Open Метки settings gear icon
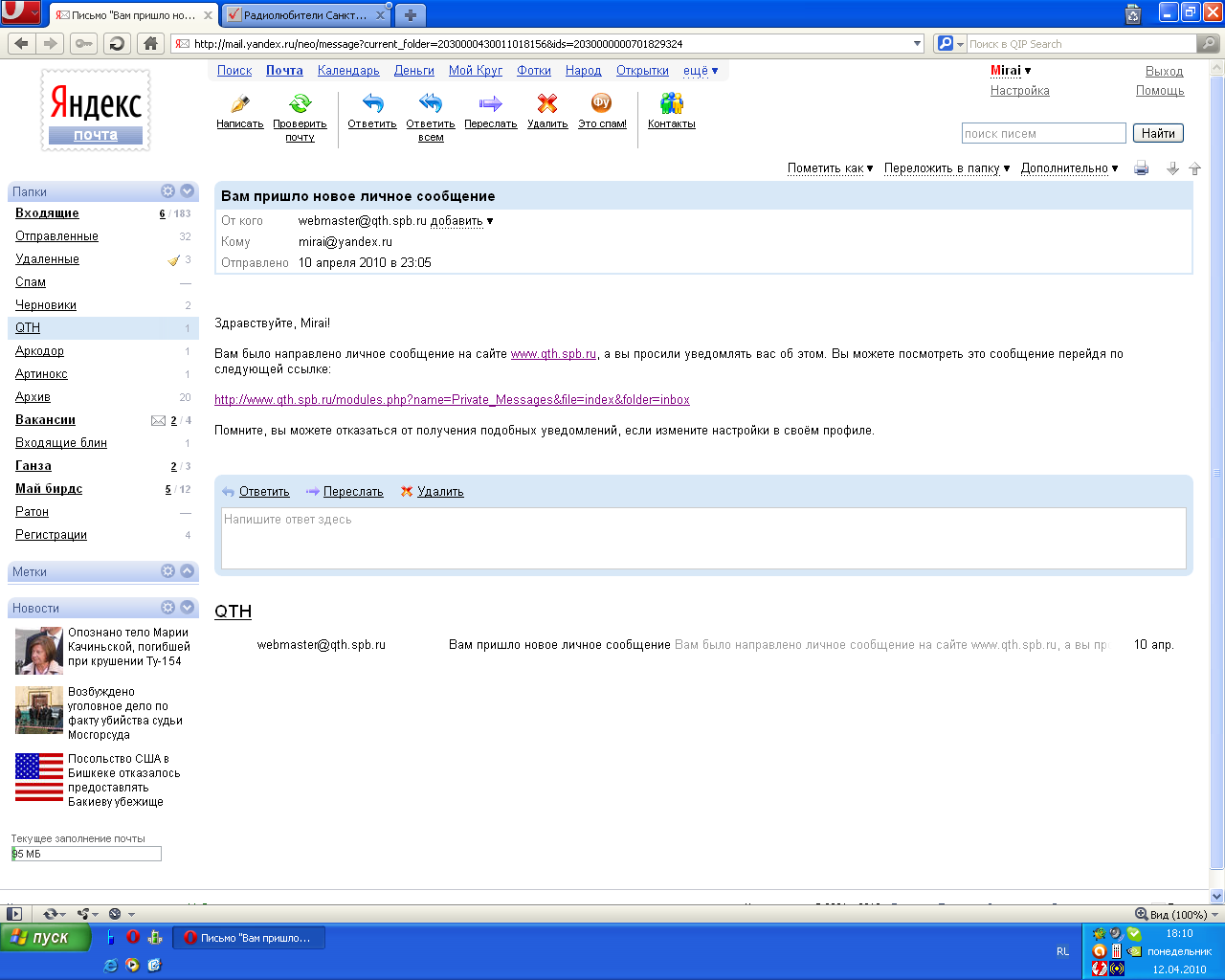1225x980 pixels. [x=167, y=570]
